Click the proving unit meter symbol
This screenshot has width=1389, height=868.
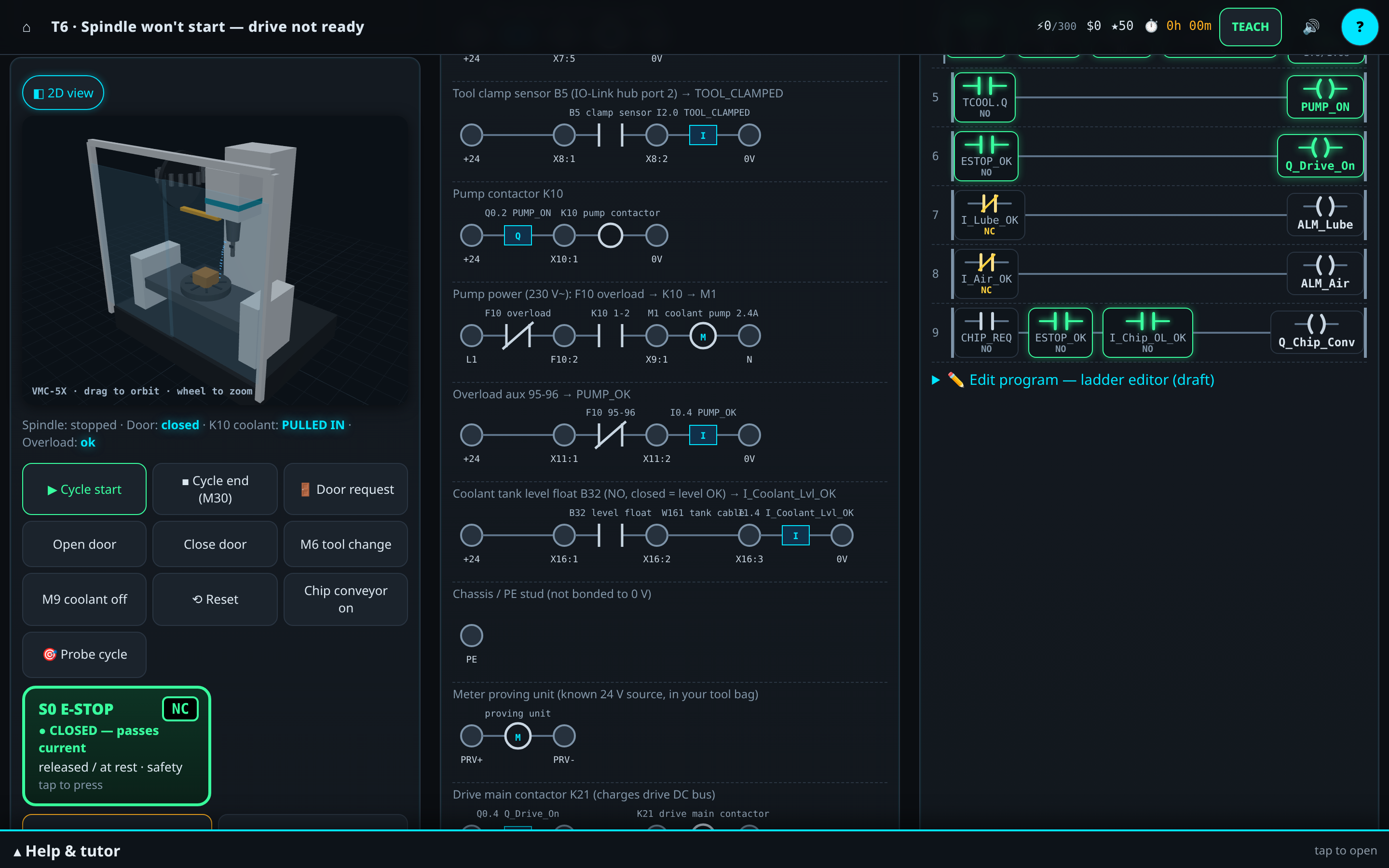pos(517,736)
